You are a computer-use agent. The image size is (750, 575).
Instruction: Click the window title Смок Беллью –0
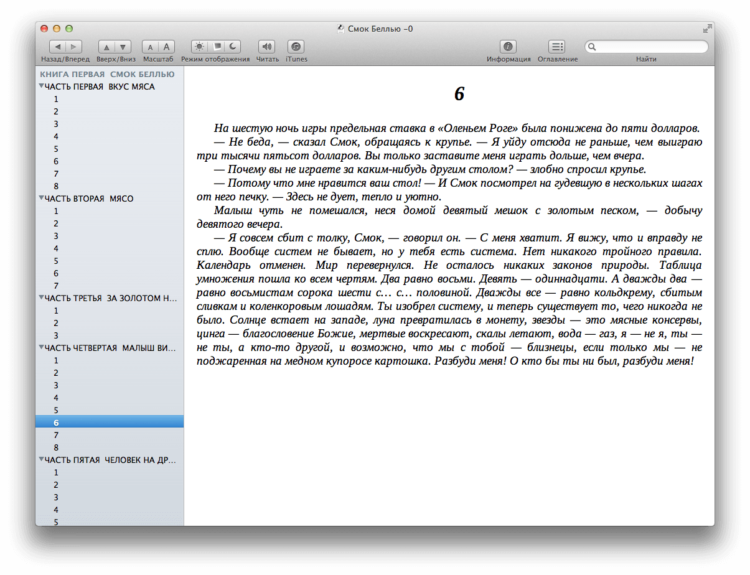coord(380,29)
